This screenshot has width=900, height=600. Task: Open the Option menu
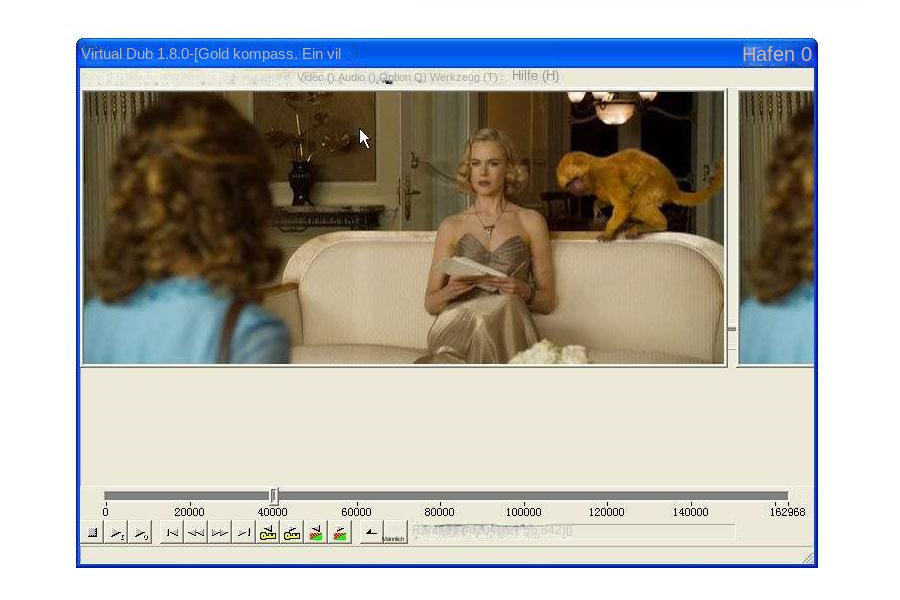coord(402,77)
